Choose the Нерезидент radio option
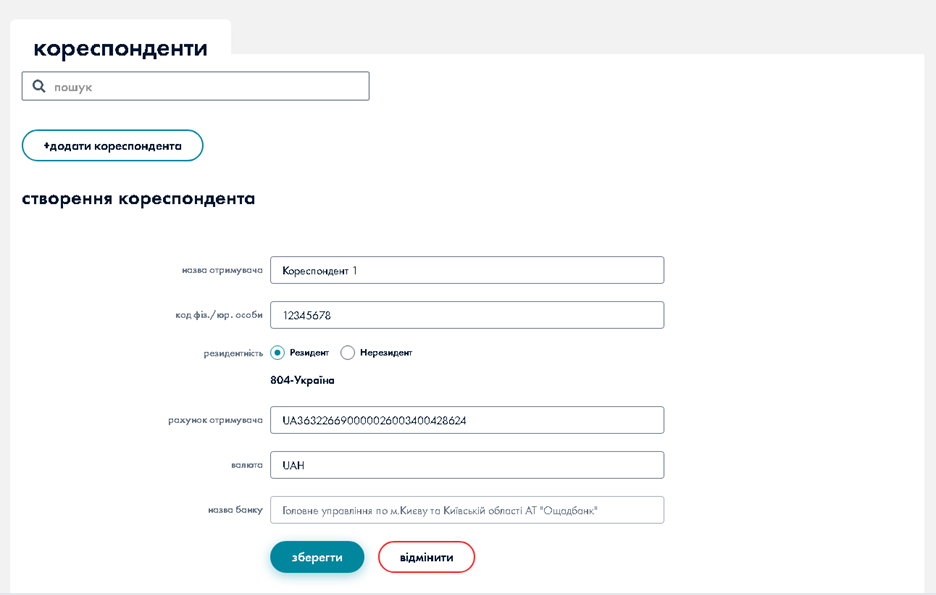This screenshot has height=595, width=936. click(348, 353)
